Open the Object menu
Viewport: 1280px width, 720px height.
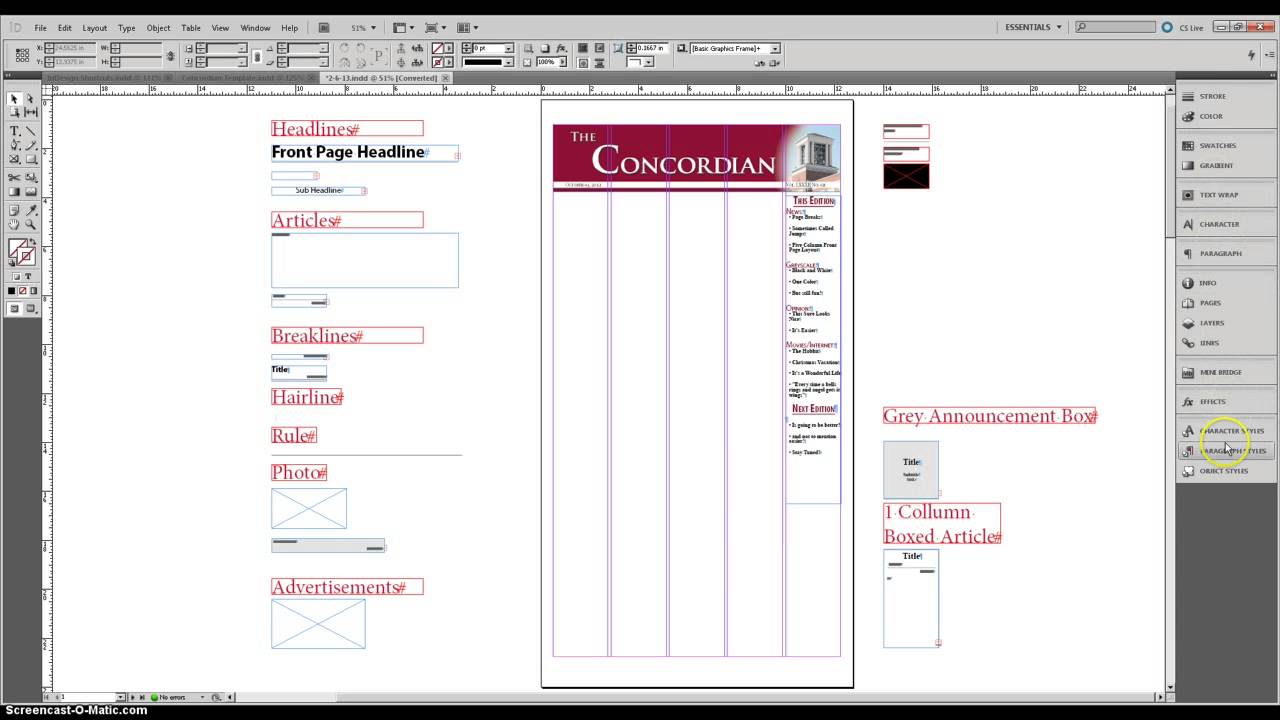click(158, 28)
